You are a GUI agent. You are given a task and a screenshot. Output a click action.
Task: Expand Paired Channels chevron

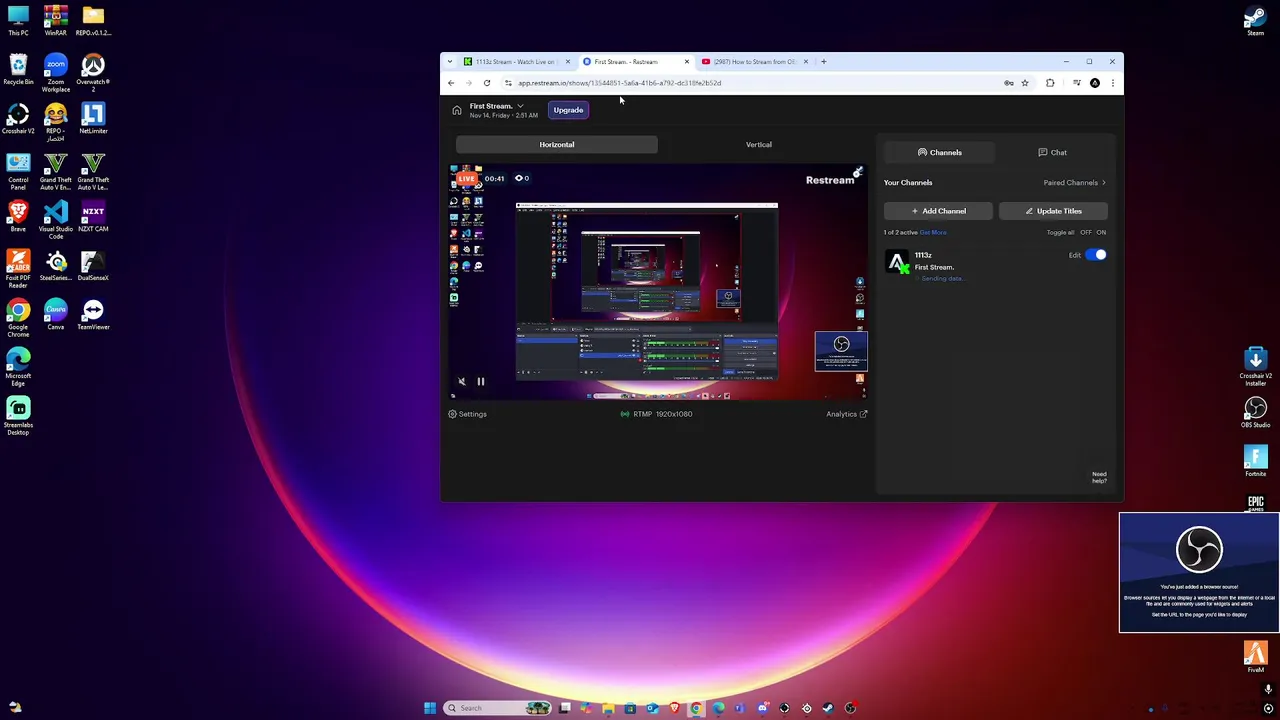point(1103,183)
